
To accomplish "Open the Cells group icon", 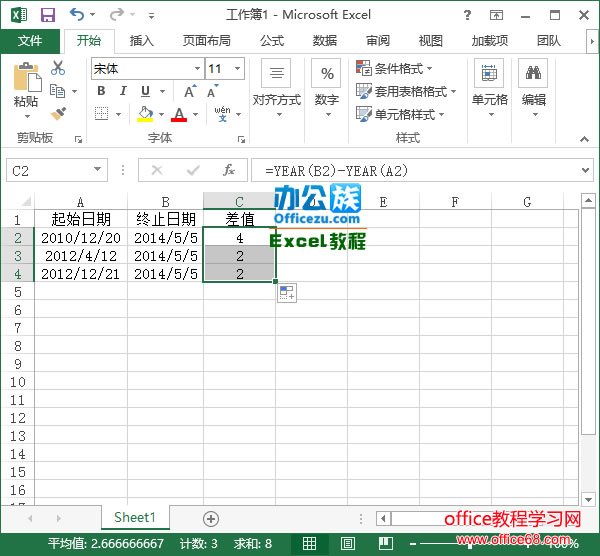I will pos(489,73).
